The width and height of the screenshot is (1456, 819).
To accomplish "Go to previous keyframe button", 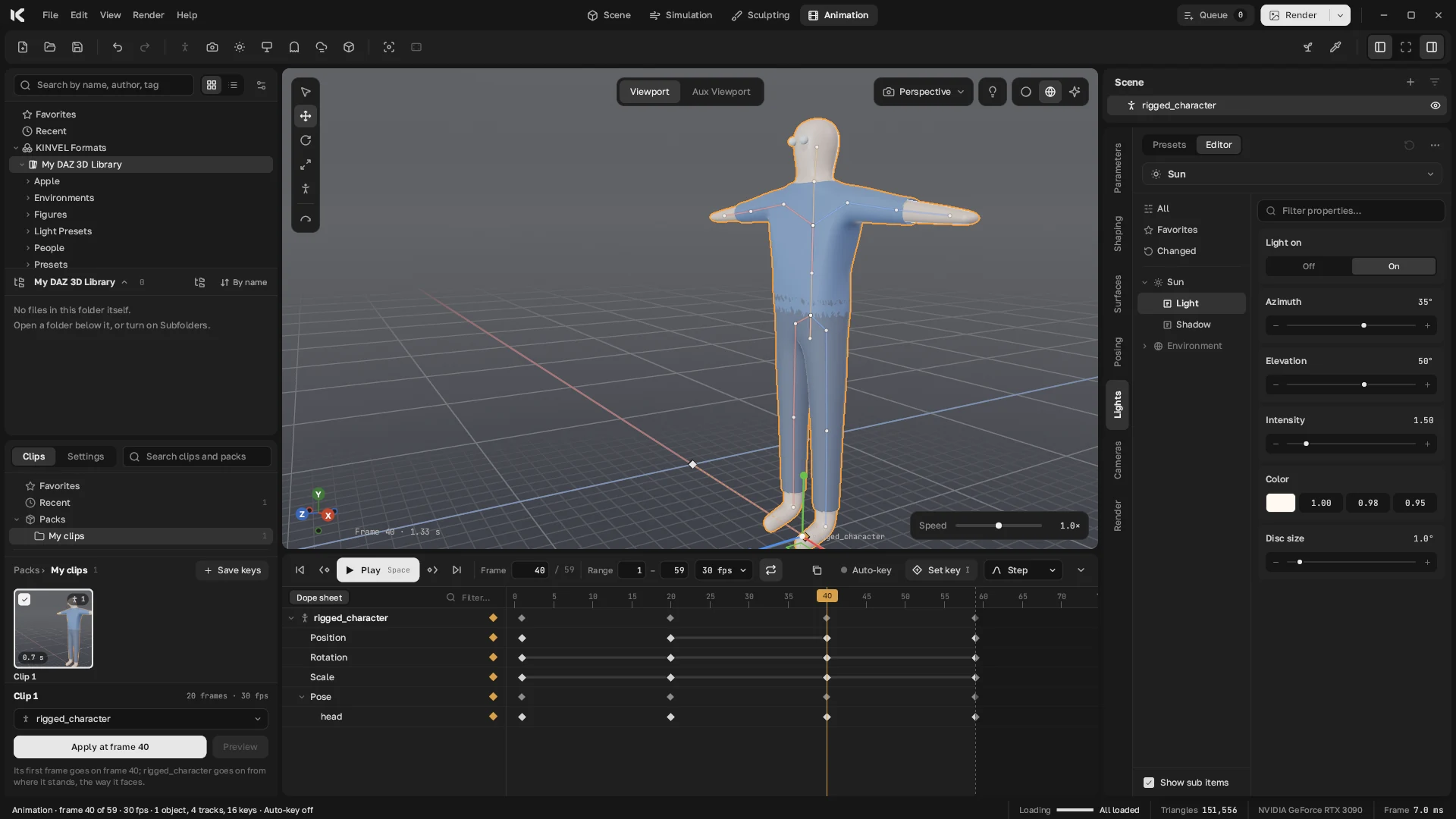I will (x=325, y=570).
